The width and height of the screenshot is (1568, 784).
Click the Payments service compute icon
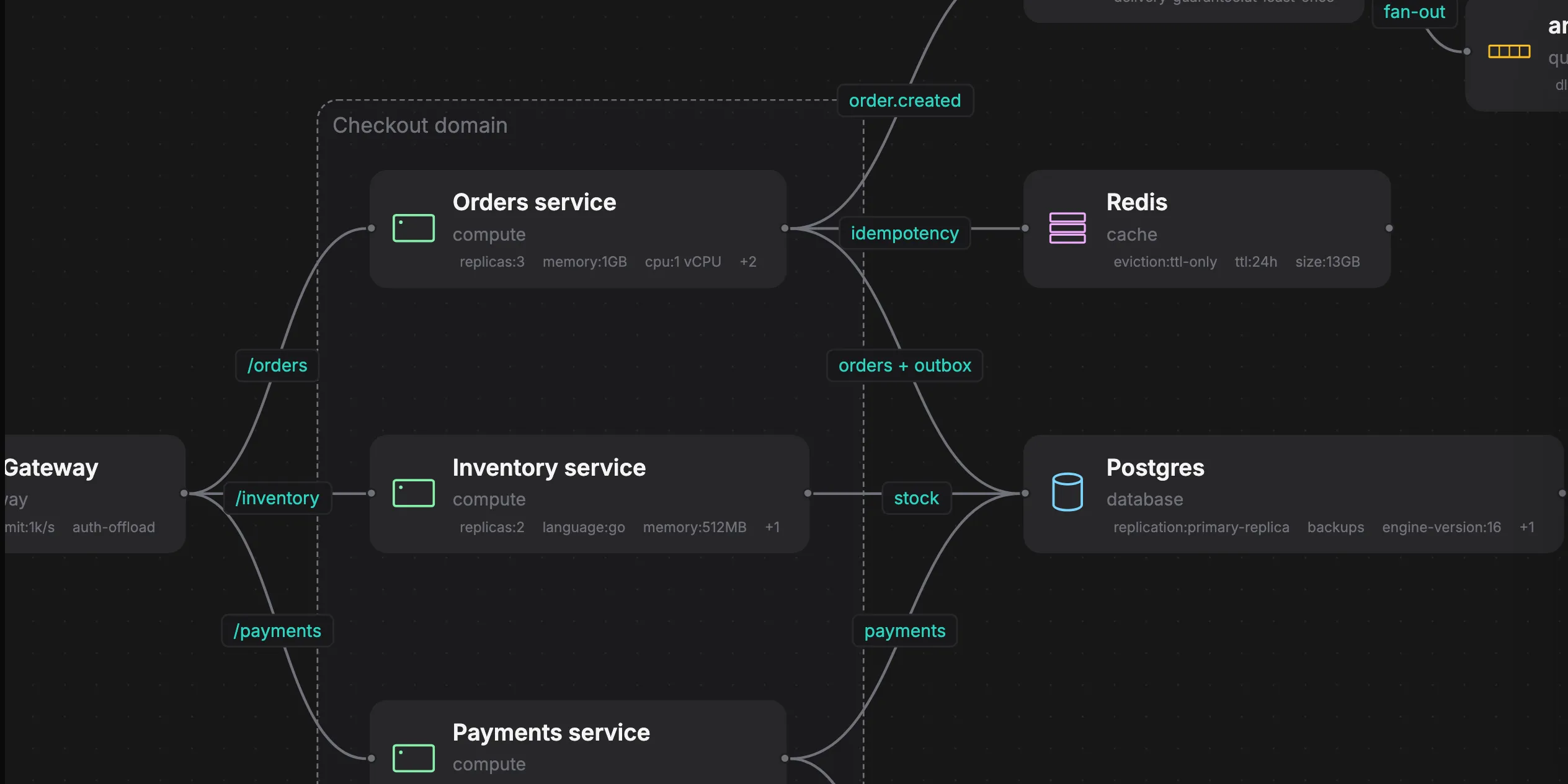click(414, 758)
